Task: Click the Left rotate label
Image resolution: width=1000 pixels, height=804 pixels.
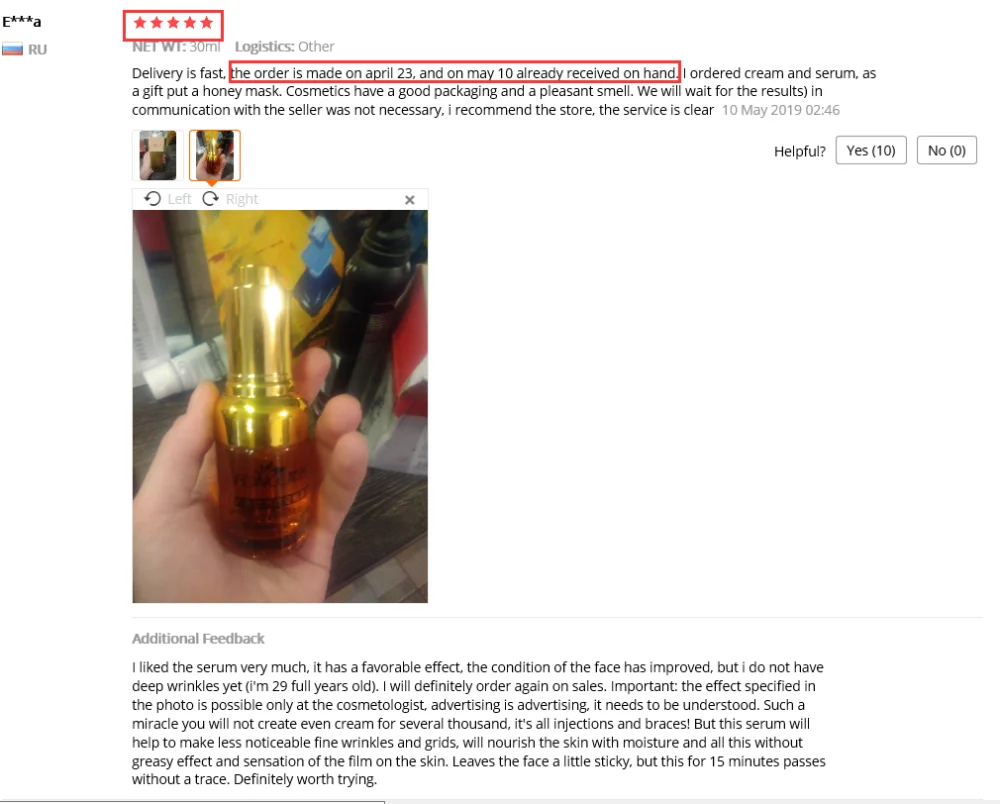Action: point(179,199)
